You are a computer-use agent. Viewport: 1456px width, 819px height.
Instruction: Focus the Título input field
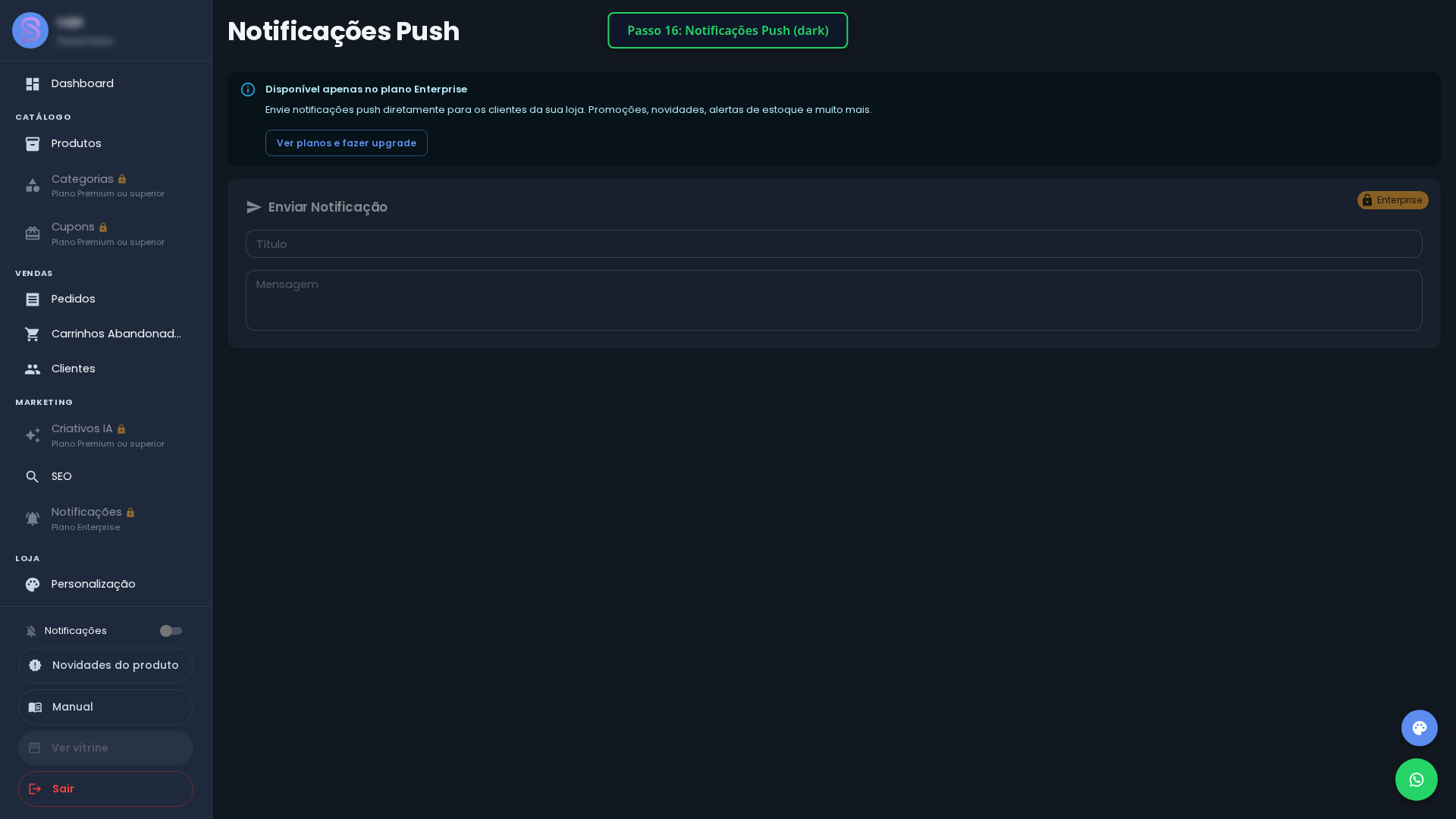click(833, 244)
